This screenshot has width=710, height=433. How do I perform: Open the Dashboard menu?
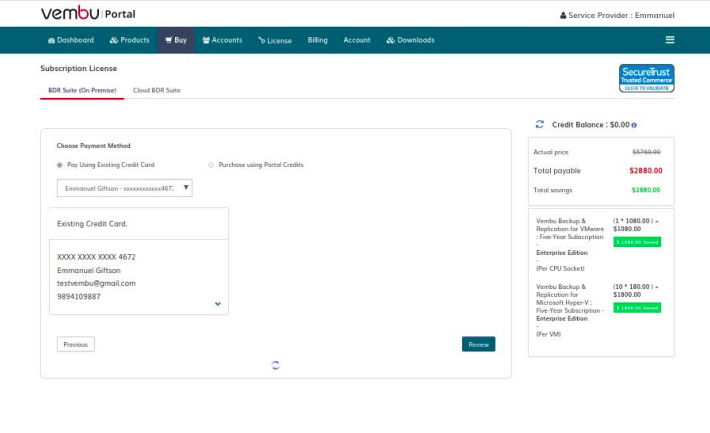click(x=71, y=40)
